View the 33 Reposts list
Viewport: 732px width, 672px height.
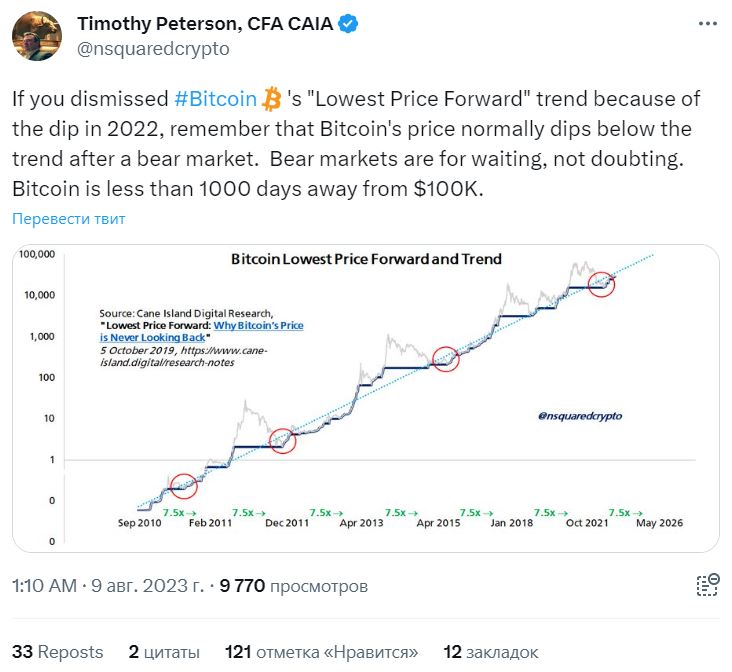click(x=57, y=652)
